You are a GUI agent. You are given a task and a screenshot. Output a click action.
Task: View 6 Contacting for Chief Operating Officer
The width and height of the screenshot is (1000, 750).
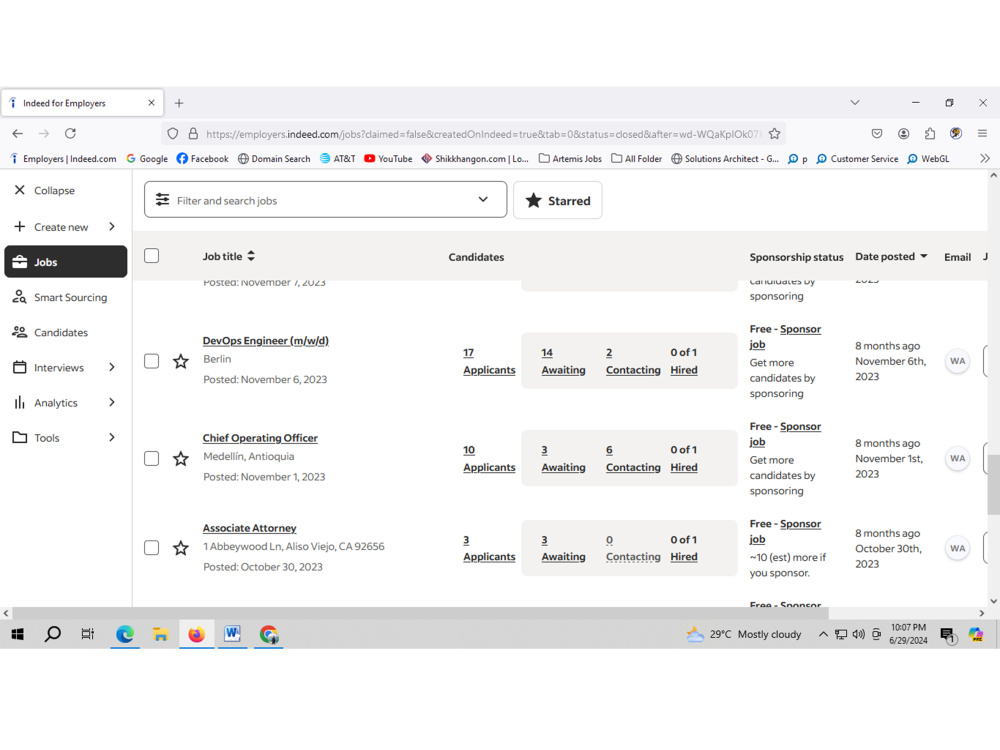coord(633,459)
